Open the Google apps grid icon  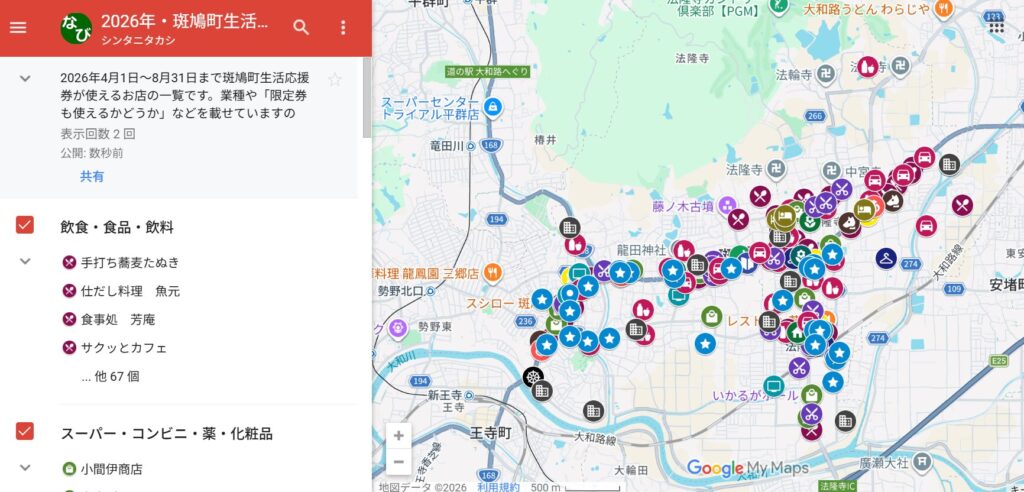[997, 27]
